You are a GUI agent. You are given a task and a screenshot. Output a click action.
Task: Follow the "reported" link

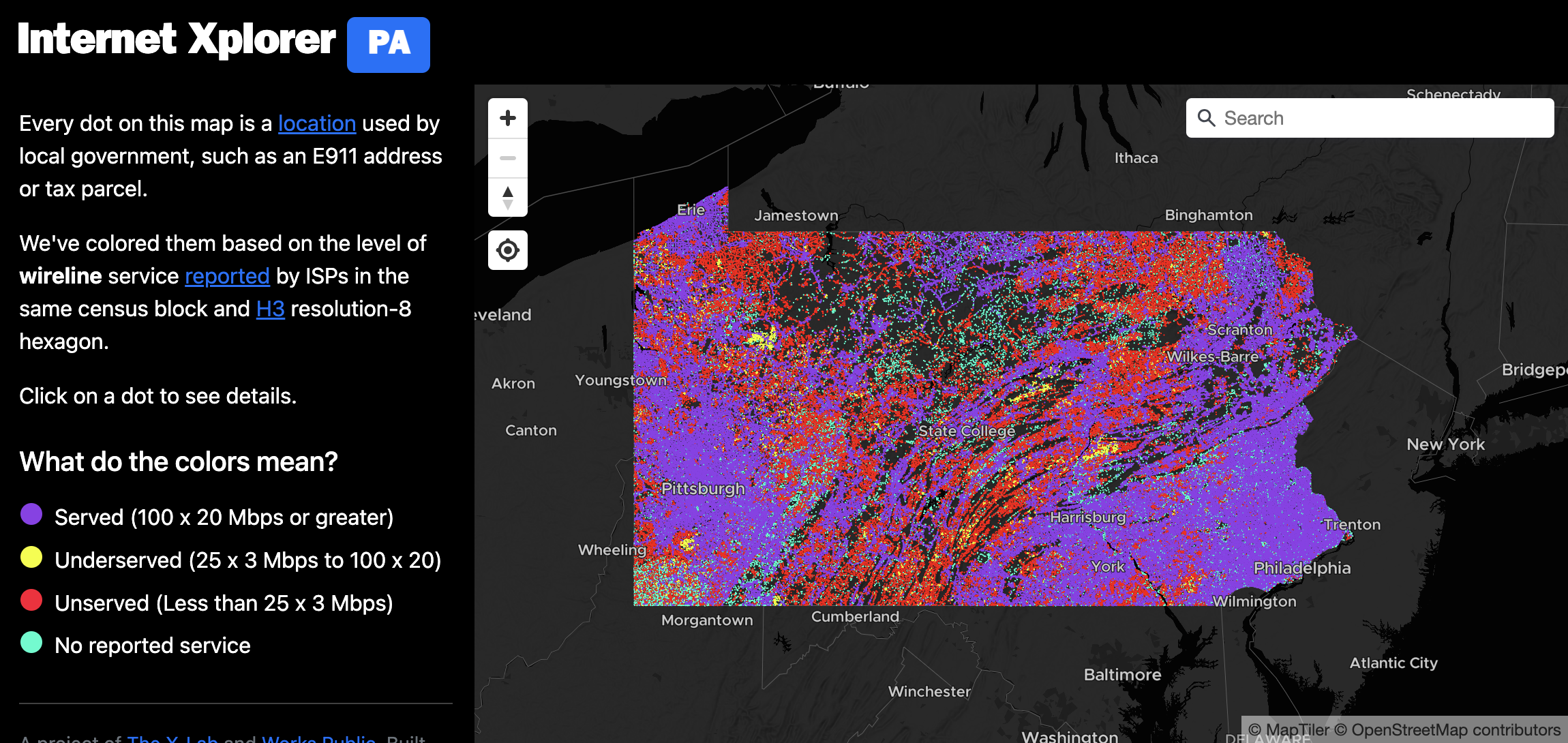[x=227, y=276]
